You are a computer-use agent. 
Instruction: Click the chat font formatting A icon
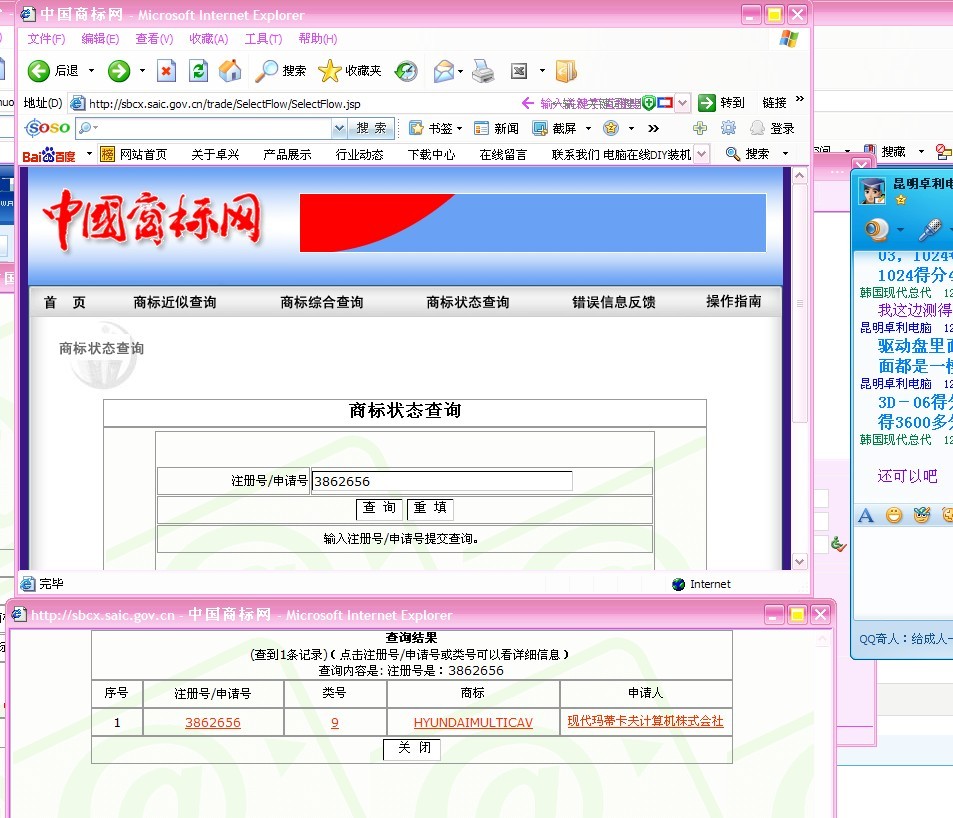pyautogui.click(x=866, y=515)
